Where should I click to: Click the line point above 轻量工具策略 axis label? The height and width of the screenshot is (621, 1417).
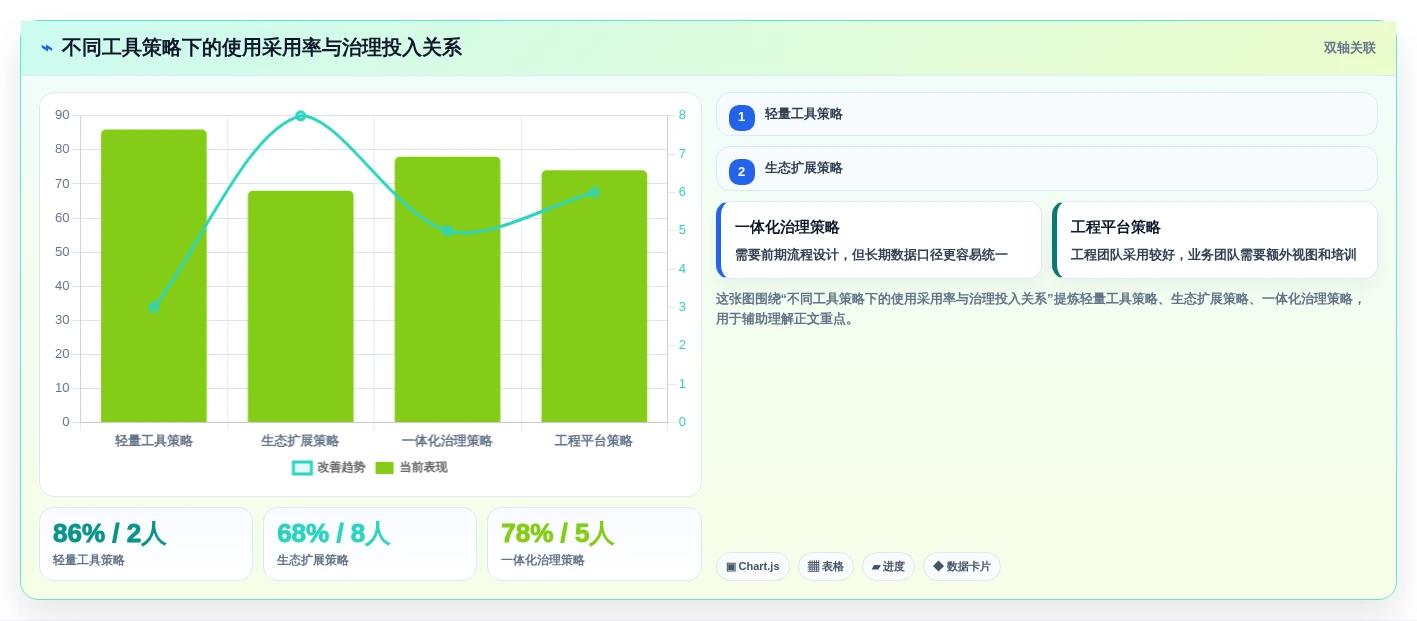pos(154,307)
